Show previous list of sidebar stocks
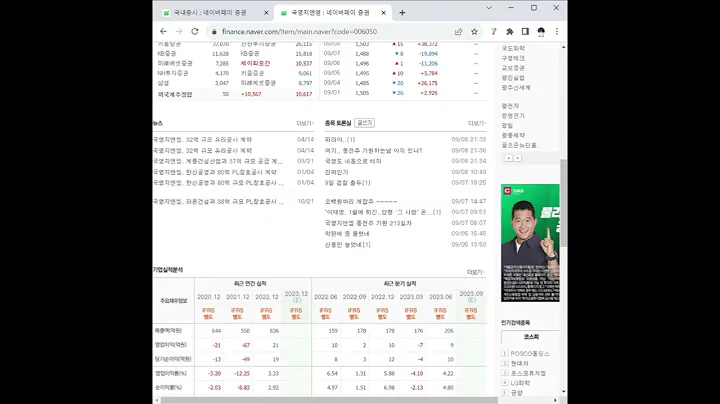The width and height of the screenshot is (720, 404). 508,158
